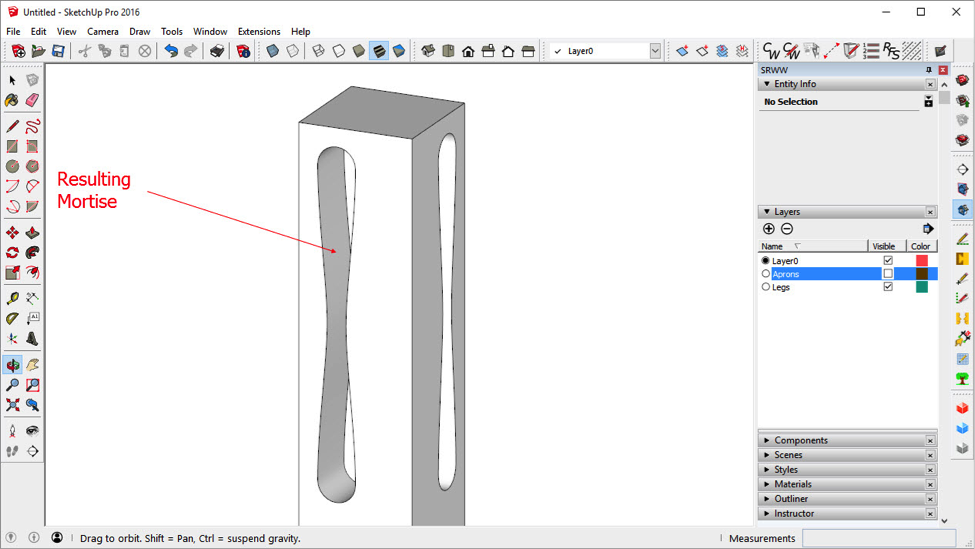Click the Save floppy disk icon
Viewport: 975px width, 549px height.
[x=58, y=51]
